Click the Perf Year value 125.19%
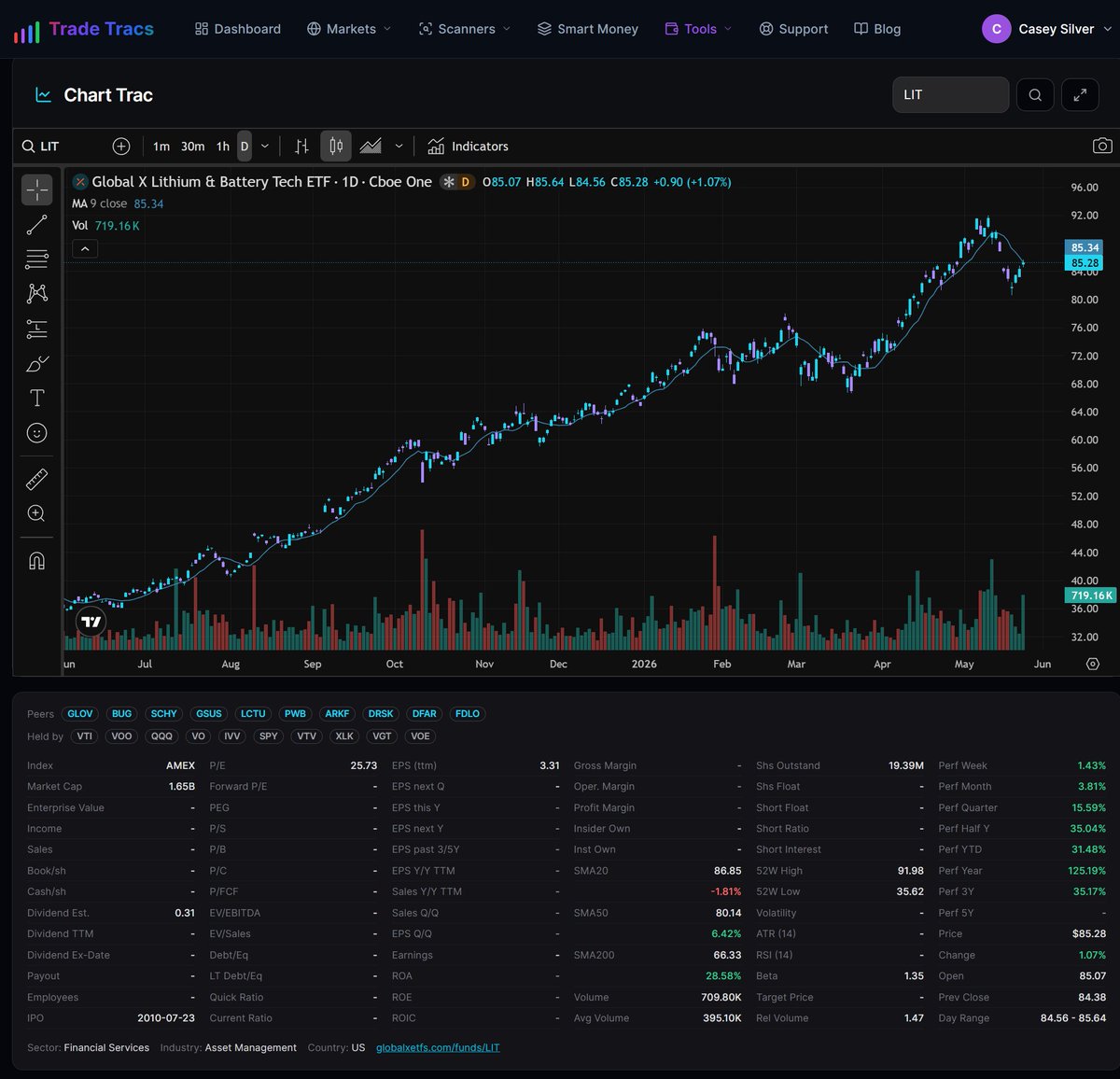1120x1079 pixels. [x=1087, y=871]
